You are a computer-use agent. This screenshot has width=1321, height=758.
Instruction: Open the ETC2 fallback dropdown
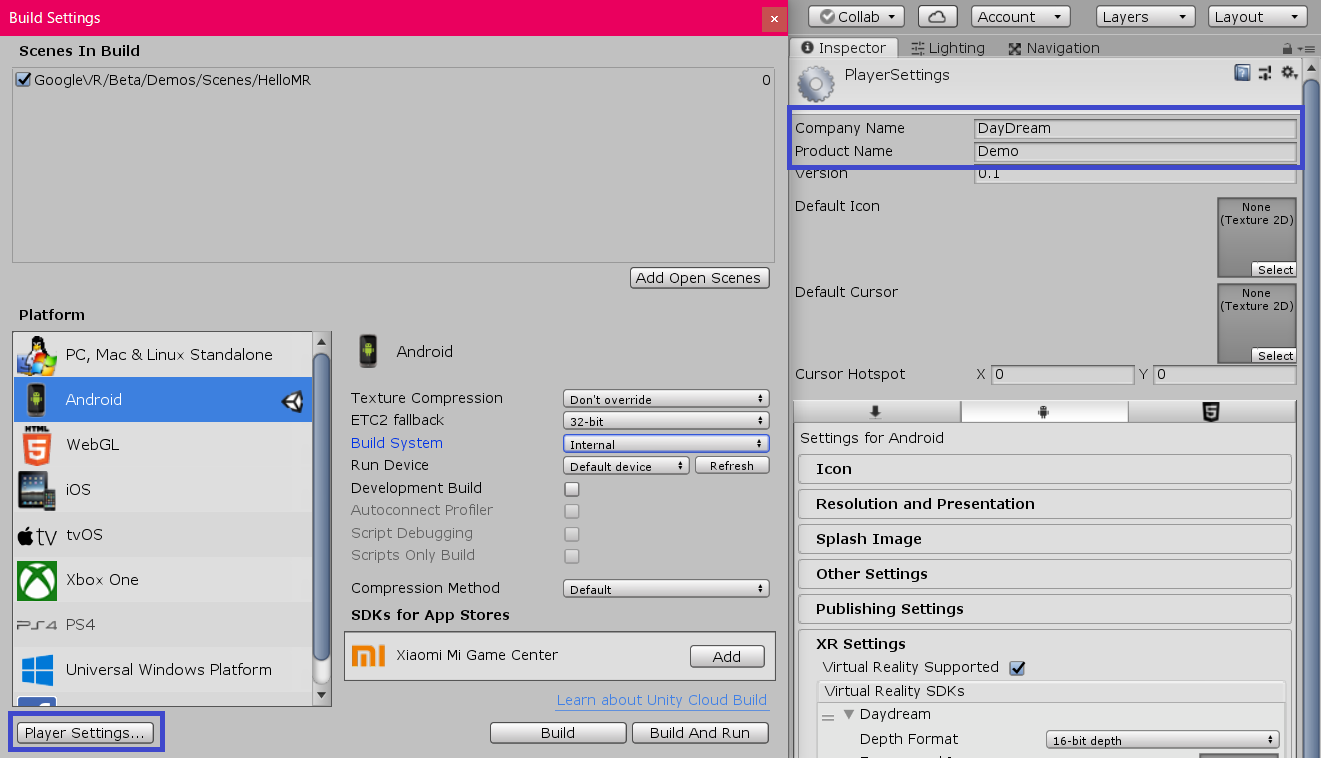click(666, 421)
